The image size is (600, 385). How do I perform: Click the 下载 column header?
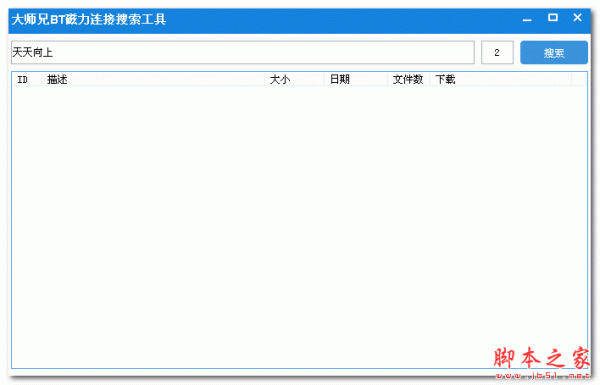click(501, 79)
